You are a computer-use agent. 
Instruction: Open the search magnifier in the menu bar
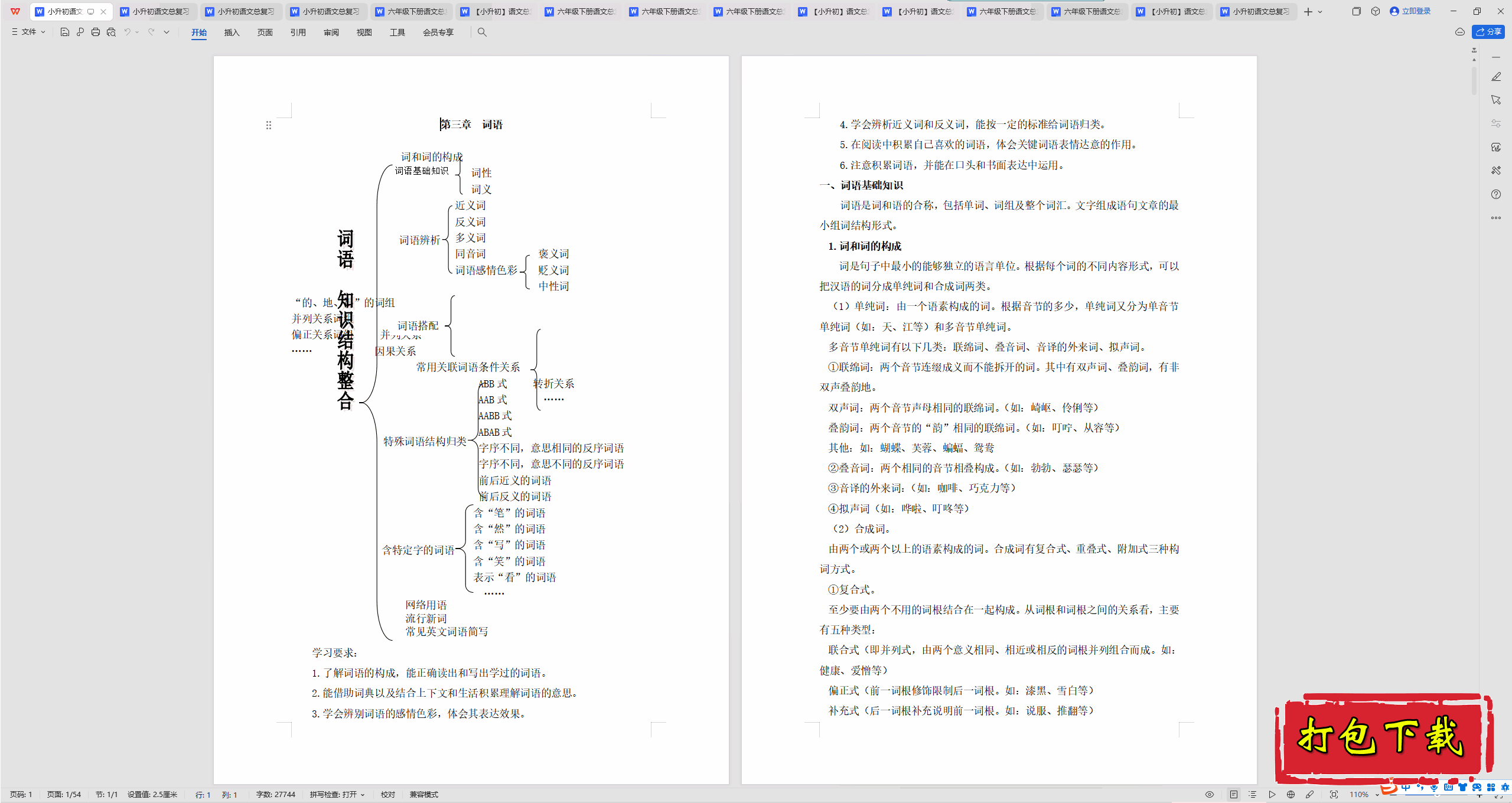tap(482, 32)
